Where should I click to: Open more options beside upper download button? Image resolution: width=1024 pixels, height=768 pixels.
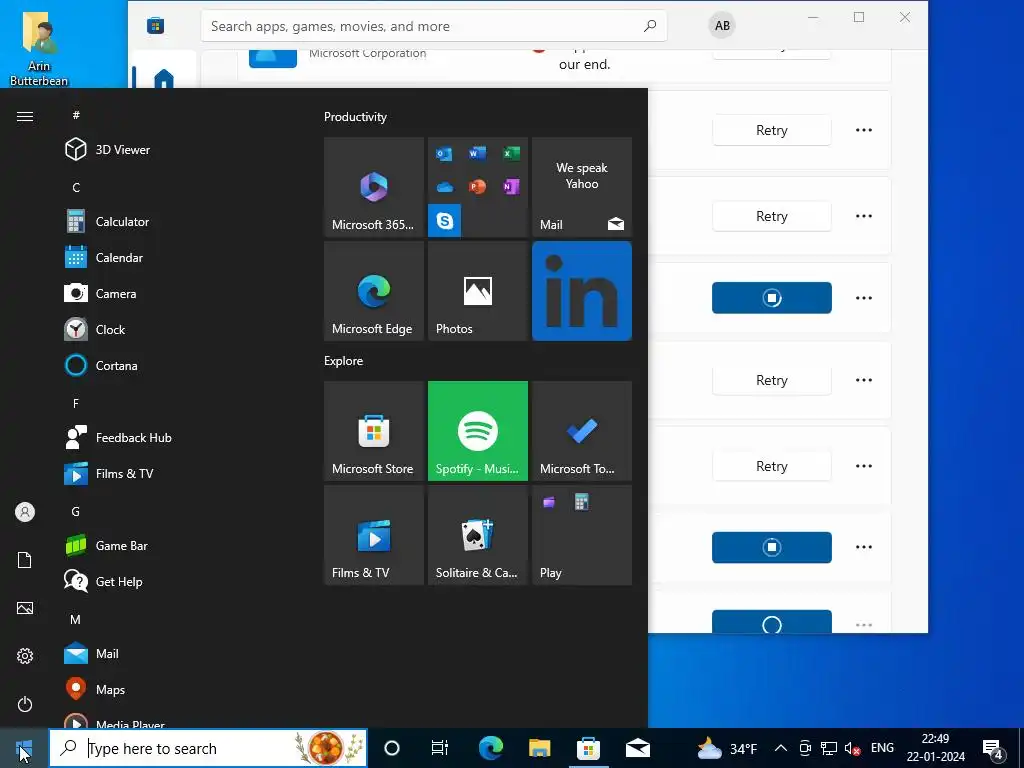point(863,298)
